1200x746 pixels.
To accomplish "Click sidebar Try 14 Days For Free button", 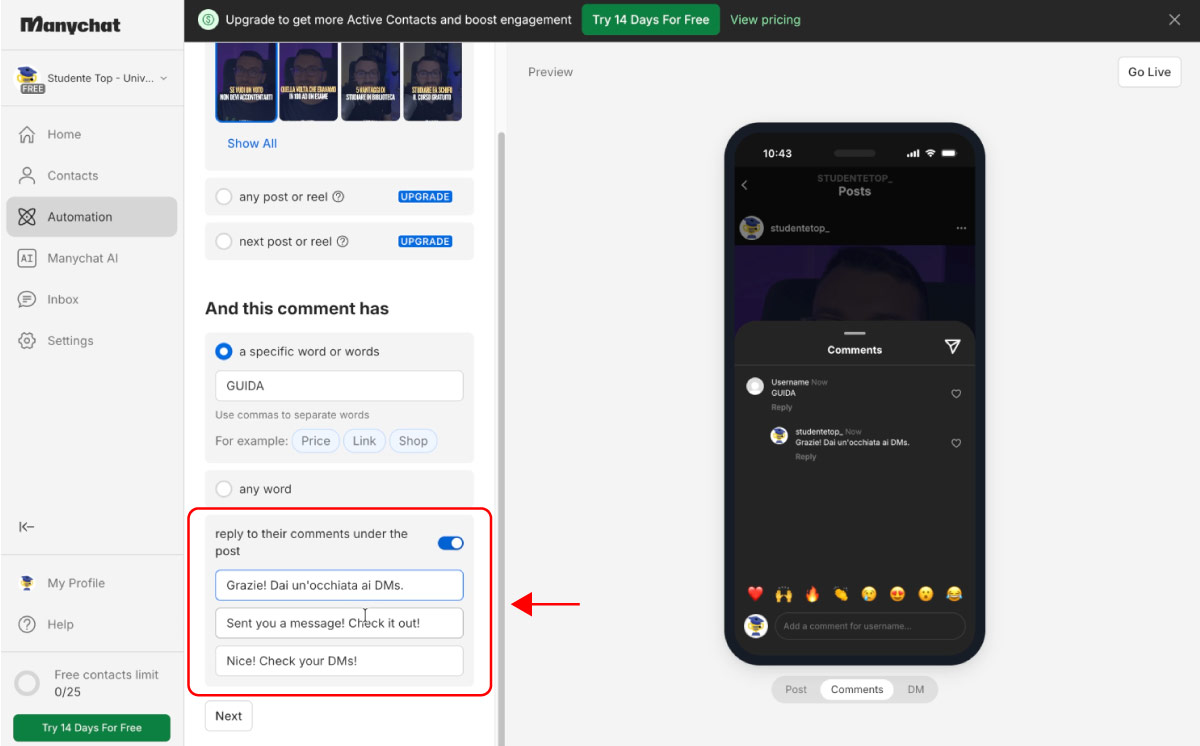I will coord(92,728).
